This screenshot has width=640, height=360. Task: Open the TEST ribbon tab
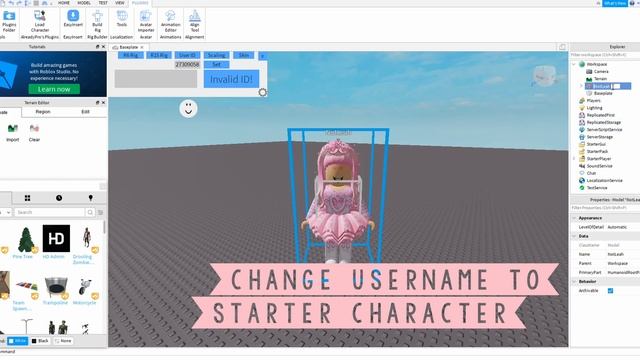(103, 3)
